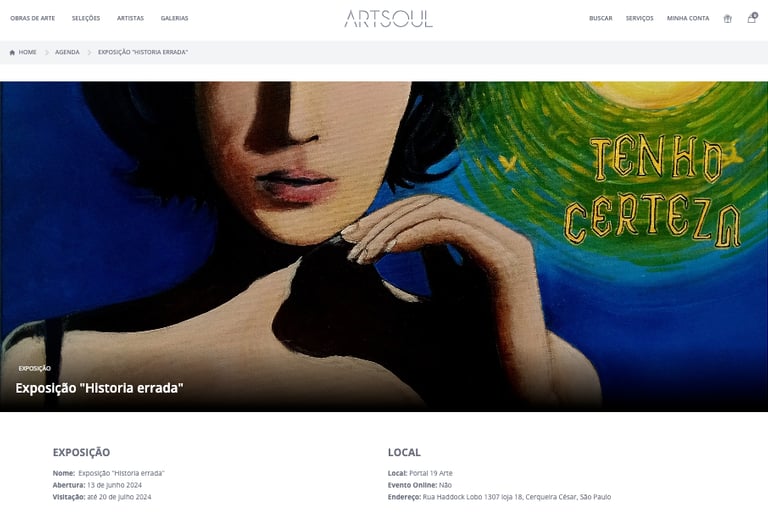Click the EXPOSIÇÃO tag over the banner
Viewport: 768px width, 513px height.
click(34, 368)
